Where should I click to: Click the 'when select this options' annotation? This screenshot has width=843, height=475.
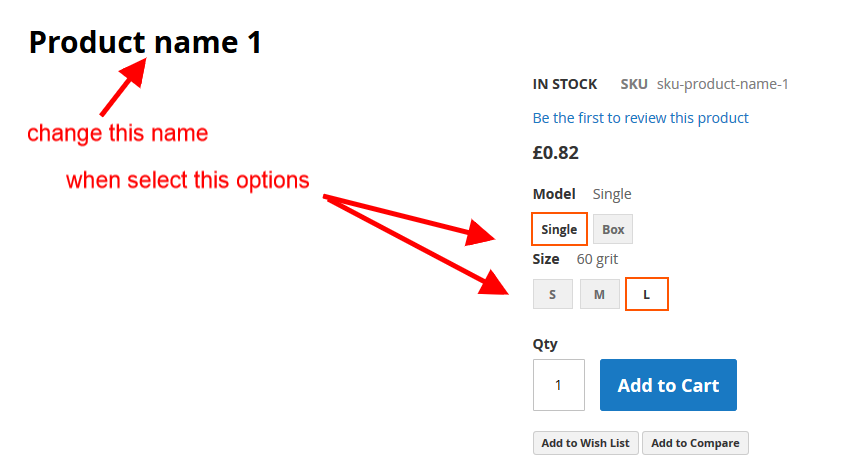point(187,181)
